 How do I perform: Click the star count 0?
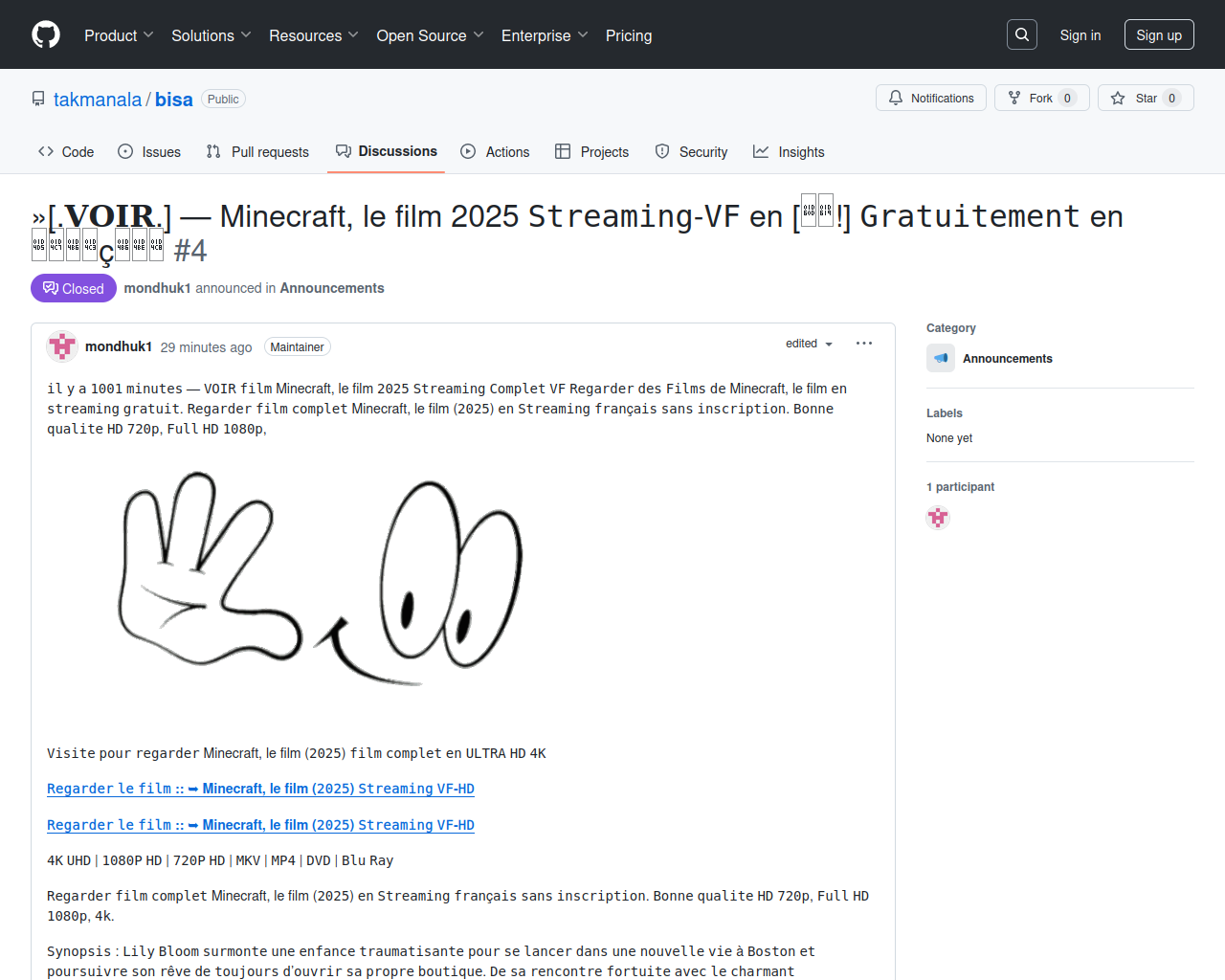1171,98
